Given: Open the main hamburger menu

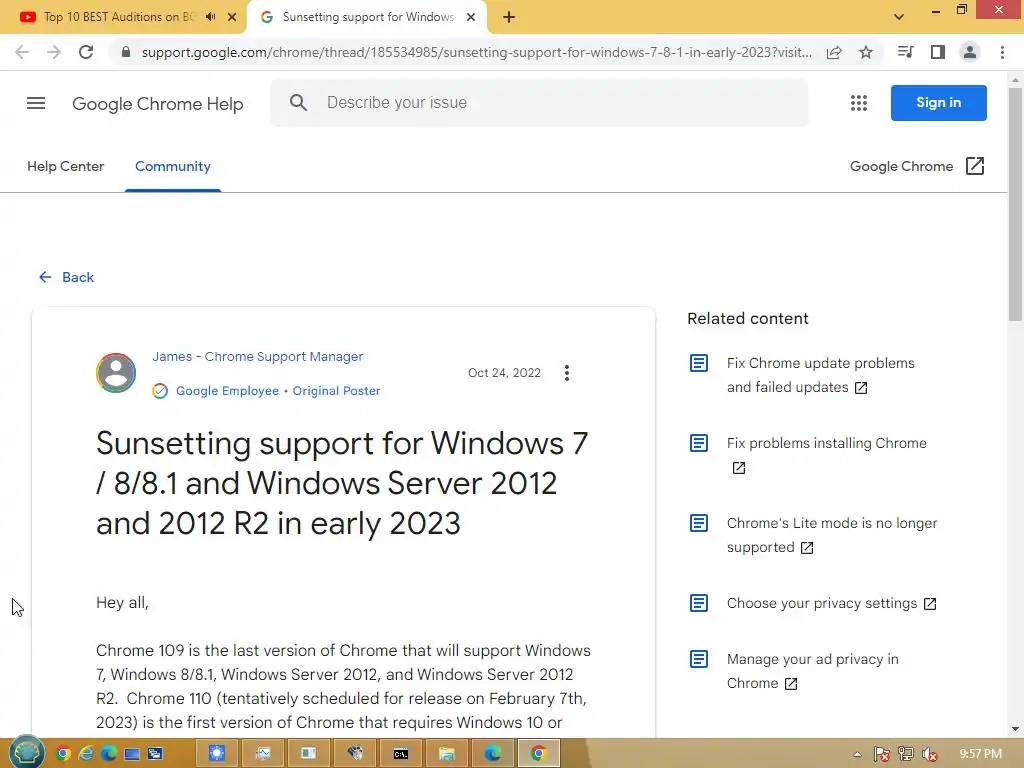Looking at the screenshot, I should pos(36,103).
